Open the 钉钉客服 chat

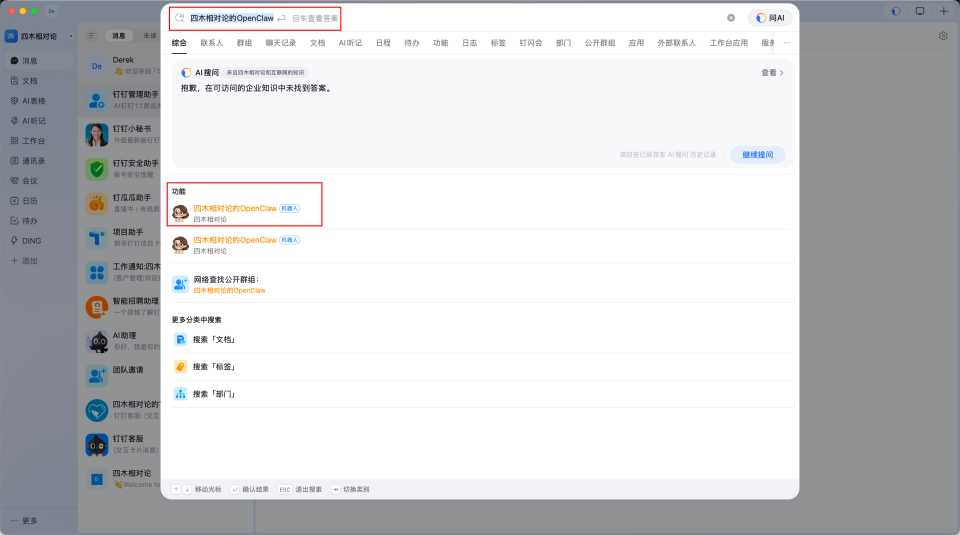click(x=121, y=444)
